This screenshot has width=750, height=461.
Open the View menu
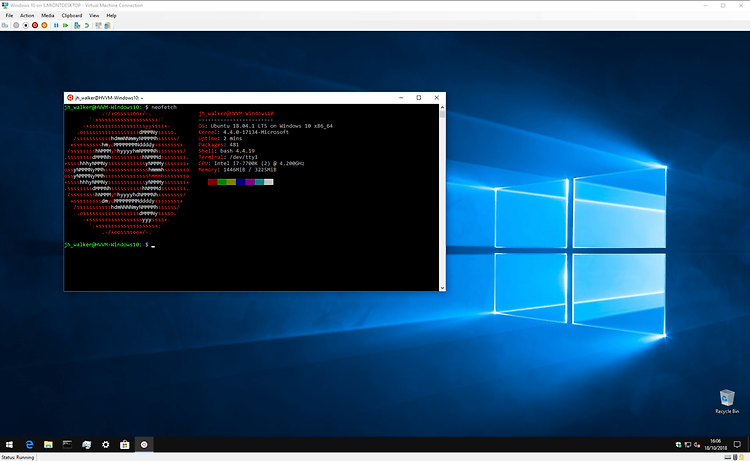94,15
